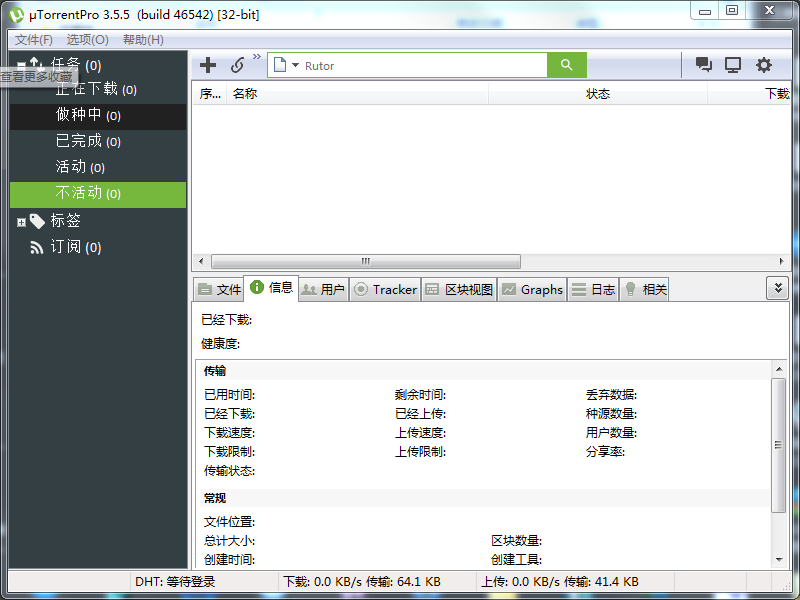Click the 区块数量: label
The image size is (800, 600).
click(x=516, y=541)
